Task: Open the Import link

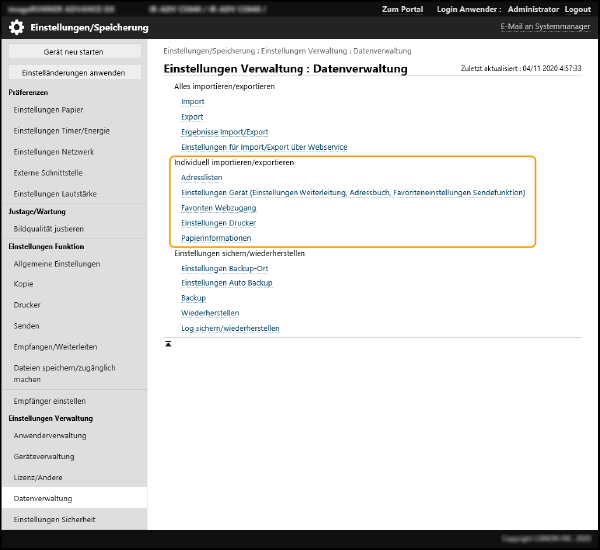Action: click(192, 102)
